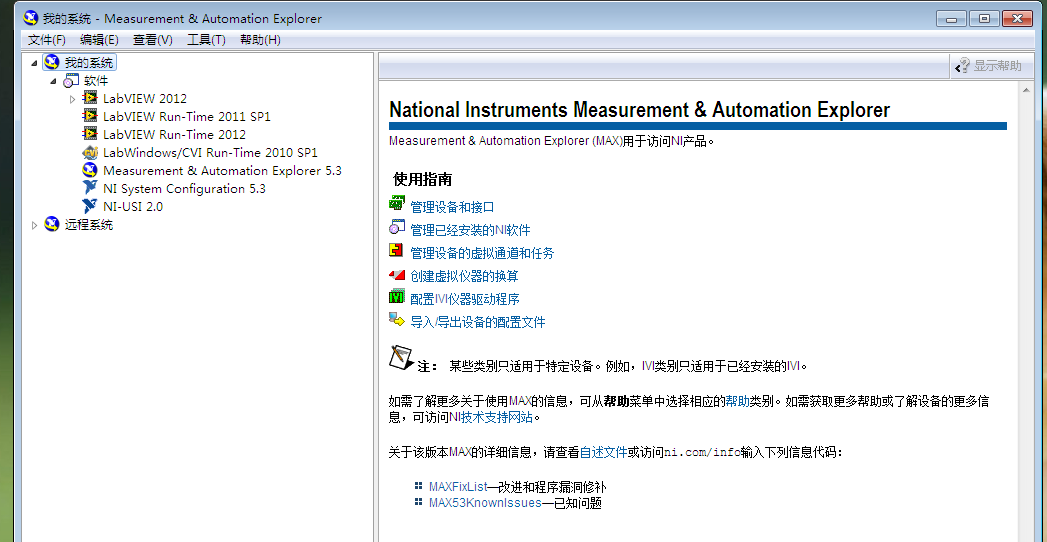The image size is (1047, 542).
Task: Open the 管理设备和接口 link
Action: (x=452, y=208)
